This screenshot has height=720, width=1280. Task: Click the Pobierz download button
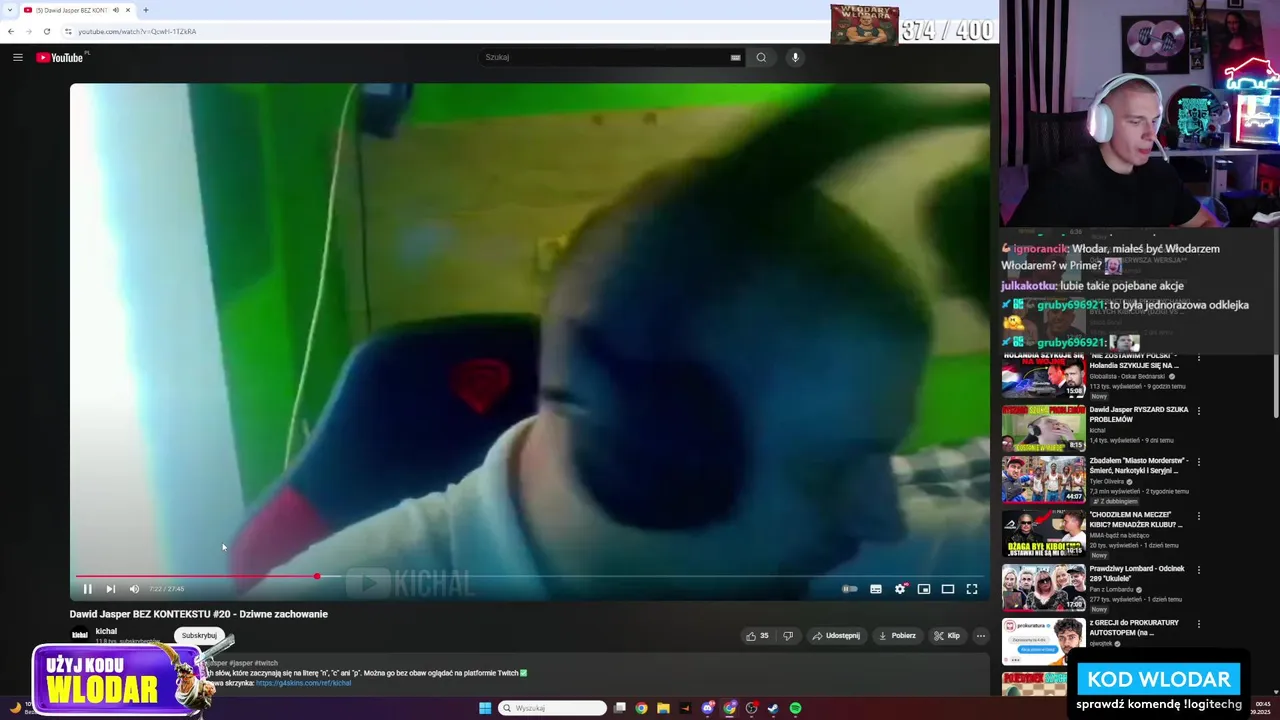(897, 636)
